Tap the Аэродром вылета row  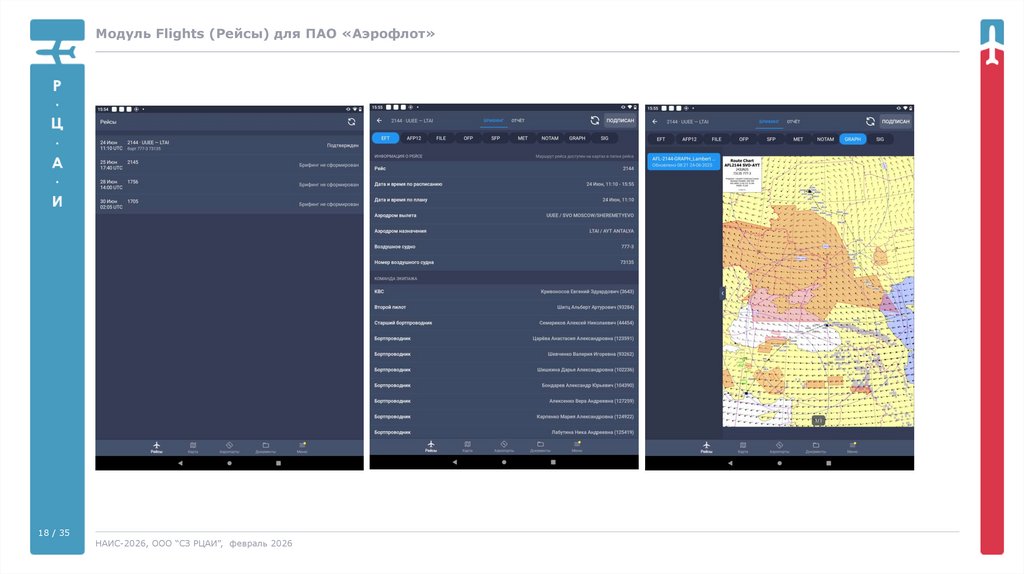(504, 215)
